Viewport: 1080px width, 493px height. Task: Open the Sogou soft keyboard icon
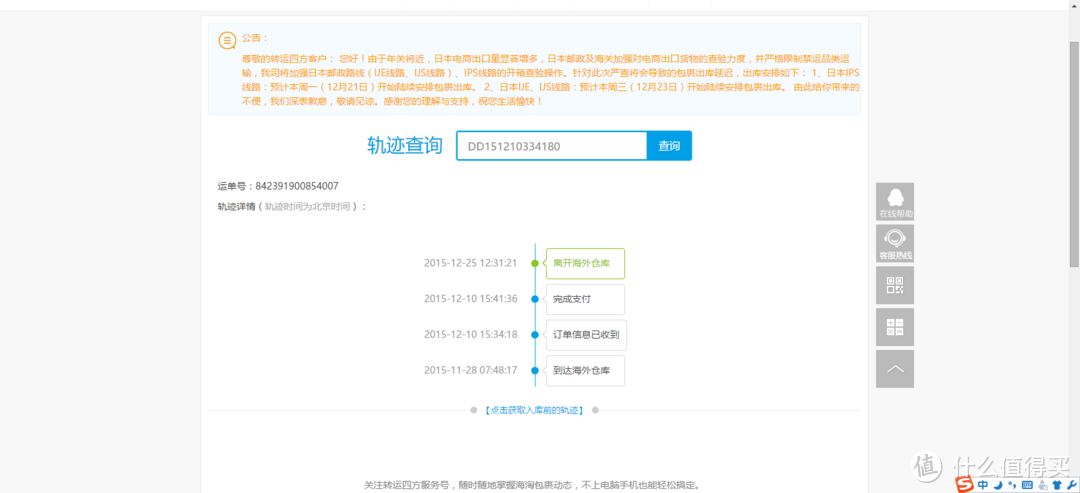(x=1027, y=485)
